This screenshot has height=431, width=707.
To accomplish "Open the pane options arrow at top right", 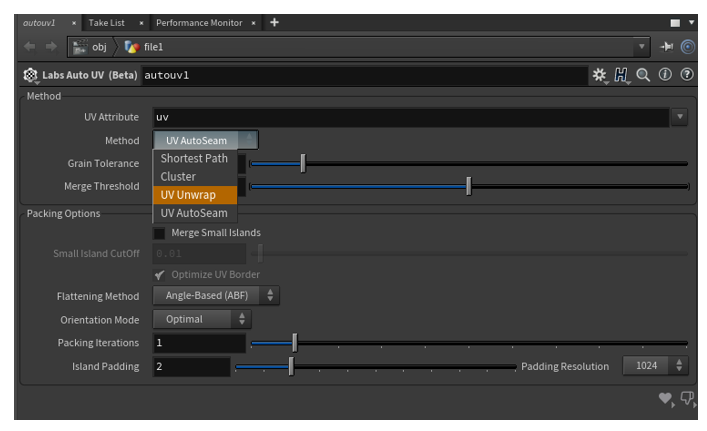I will pos(691,22).
